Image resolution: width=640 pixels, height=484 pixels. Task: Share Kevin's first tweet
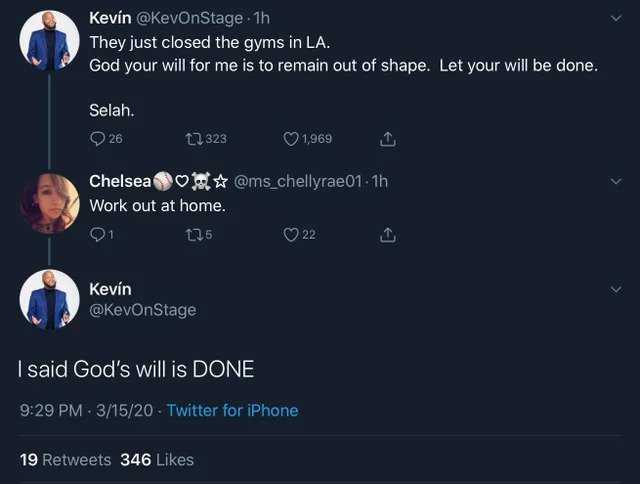(388, 139)
